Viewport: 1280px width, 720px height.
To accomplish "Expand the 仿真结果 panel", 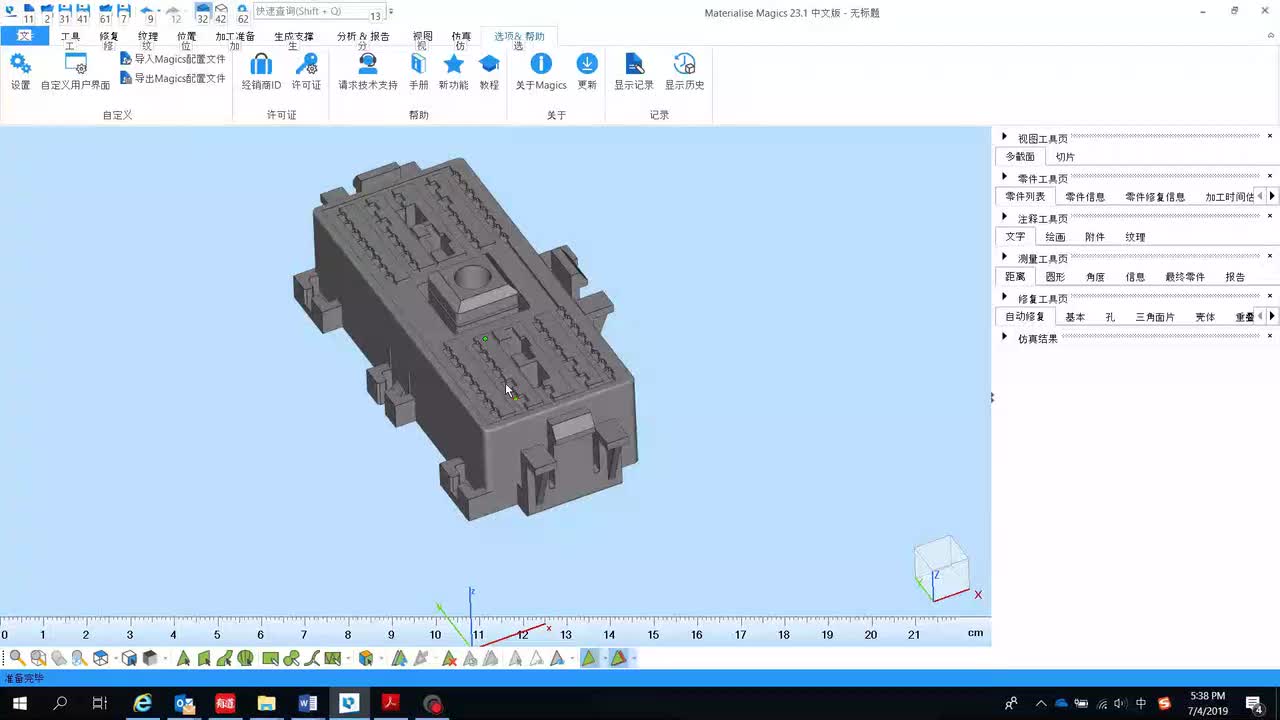I will 1005,337.
